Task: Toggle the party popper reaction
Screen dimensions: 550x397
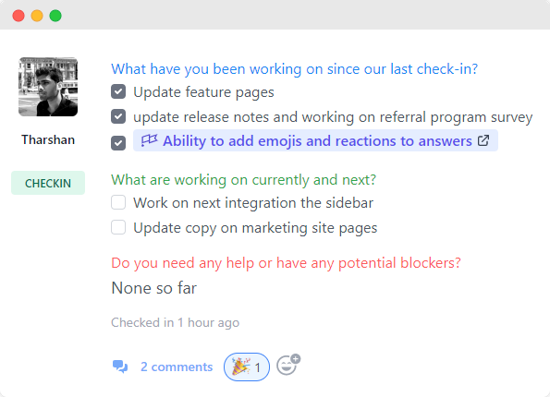Action: pos(247,367)
